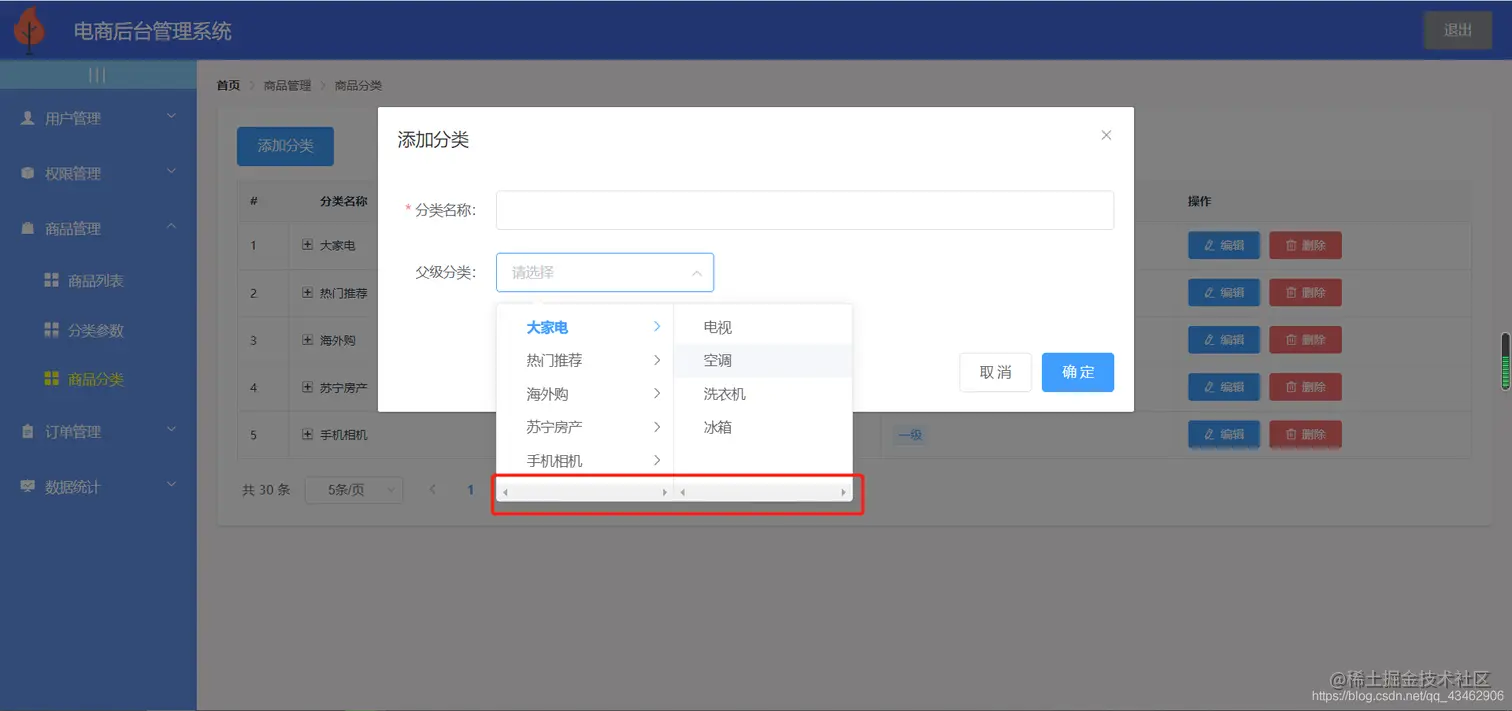Expand chevron on 用户管理 row
Viewport: 1512px width, 711px height.
(x=171, y=117)
